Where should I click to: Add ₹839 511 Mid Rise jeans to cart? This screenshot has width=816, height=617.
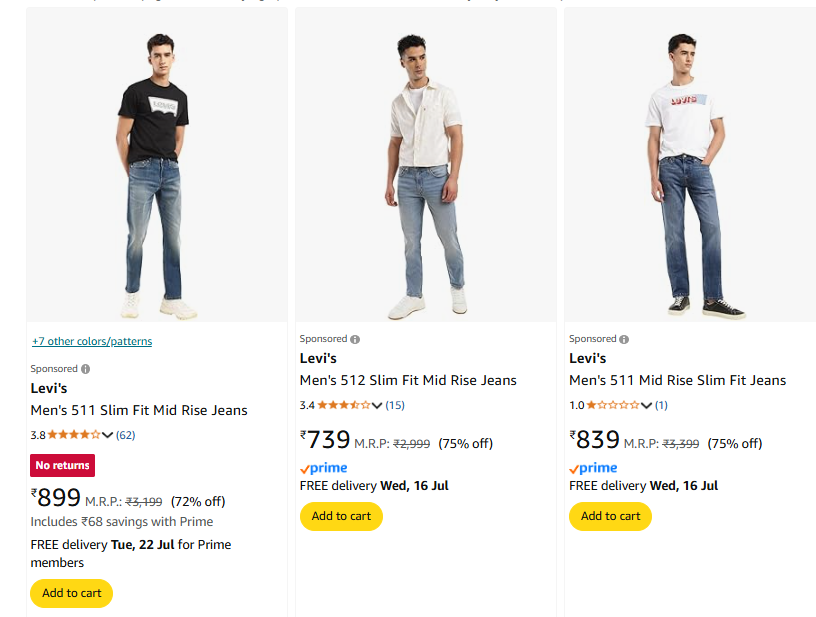(610, 516)
